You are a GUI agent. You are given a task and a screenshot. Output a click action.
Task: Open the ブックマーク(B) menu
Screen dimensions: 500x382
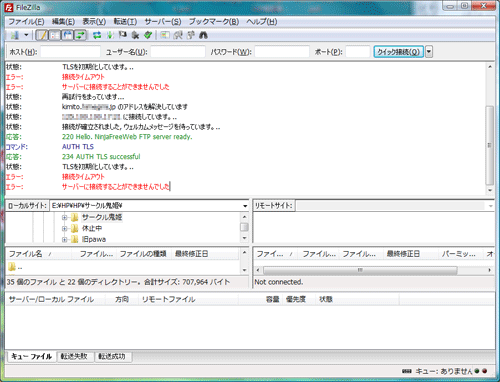214,22
